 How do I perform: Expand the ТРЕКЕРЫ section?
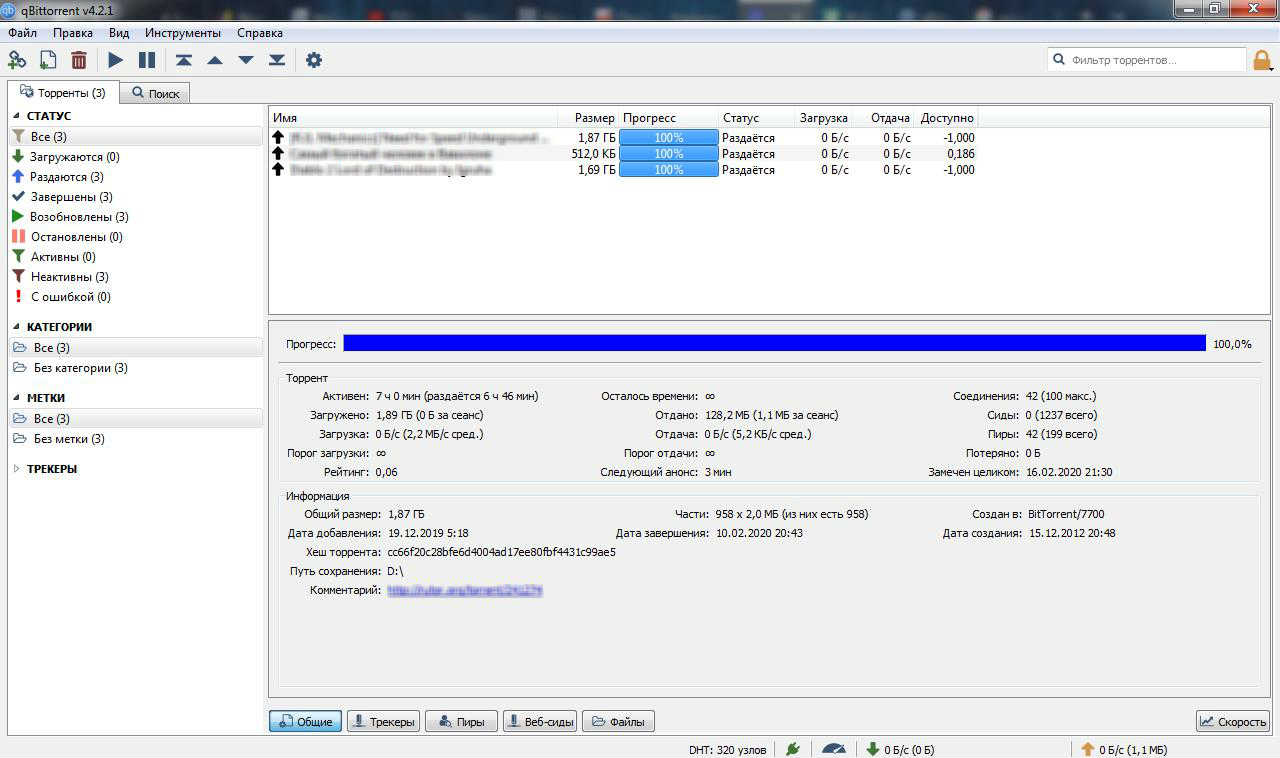click(x=17, y=468)
